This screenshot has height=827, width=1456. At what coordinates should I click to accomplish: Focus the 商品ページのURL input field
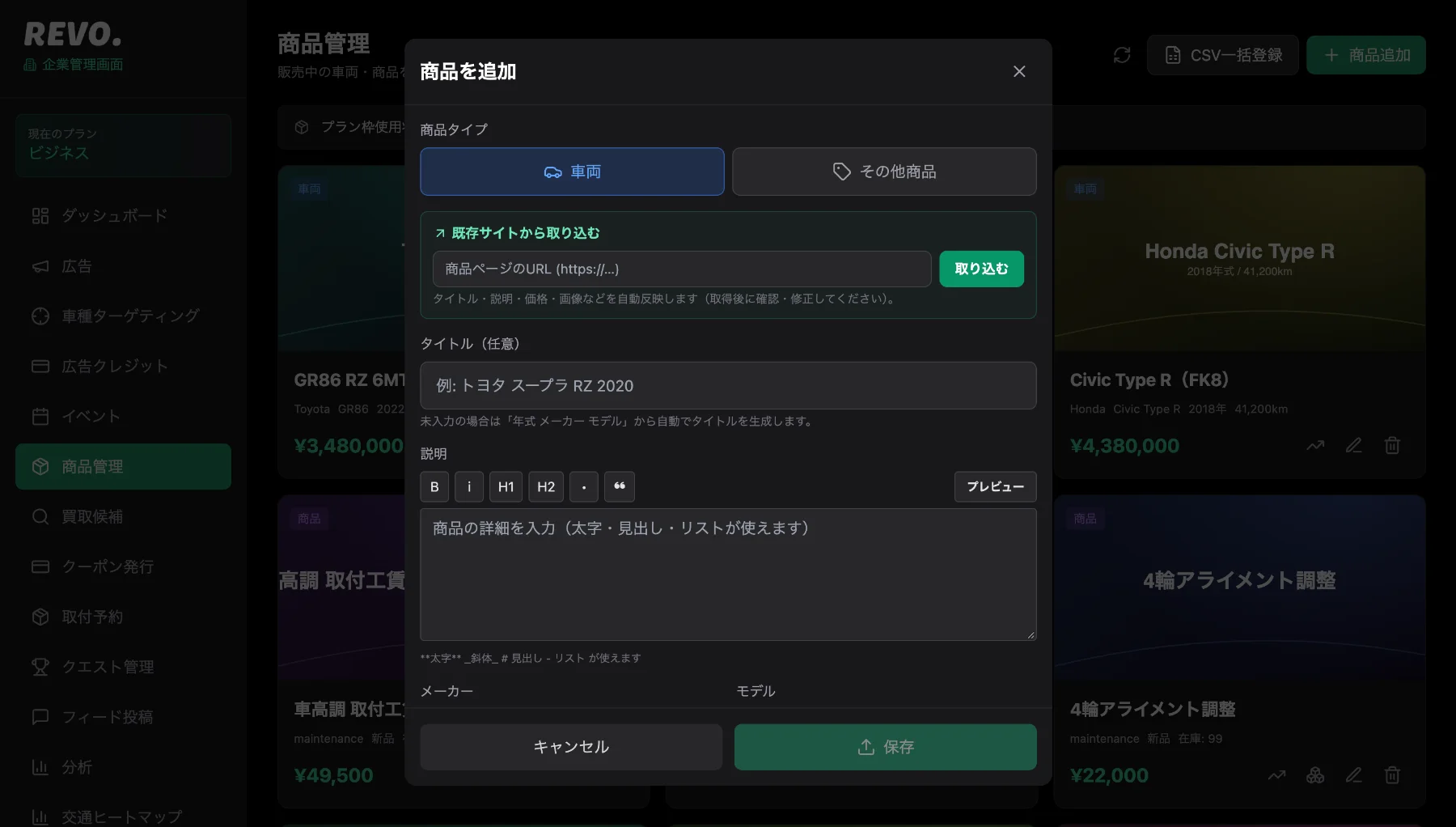(682, 269)
